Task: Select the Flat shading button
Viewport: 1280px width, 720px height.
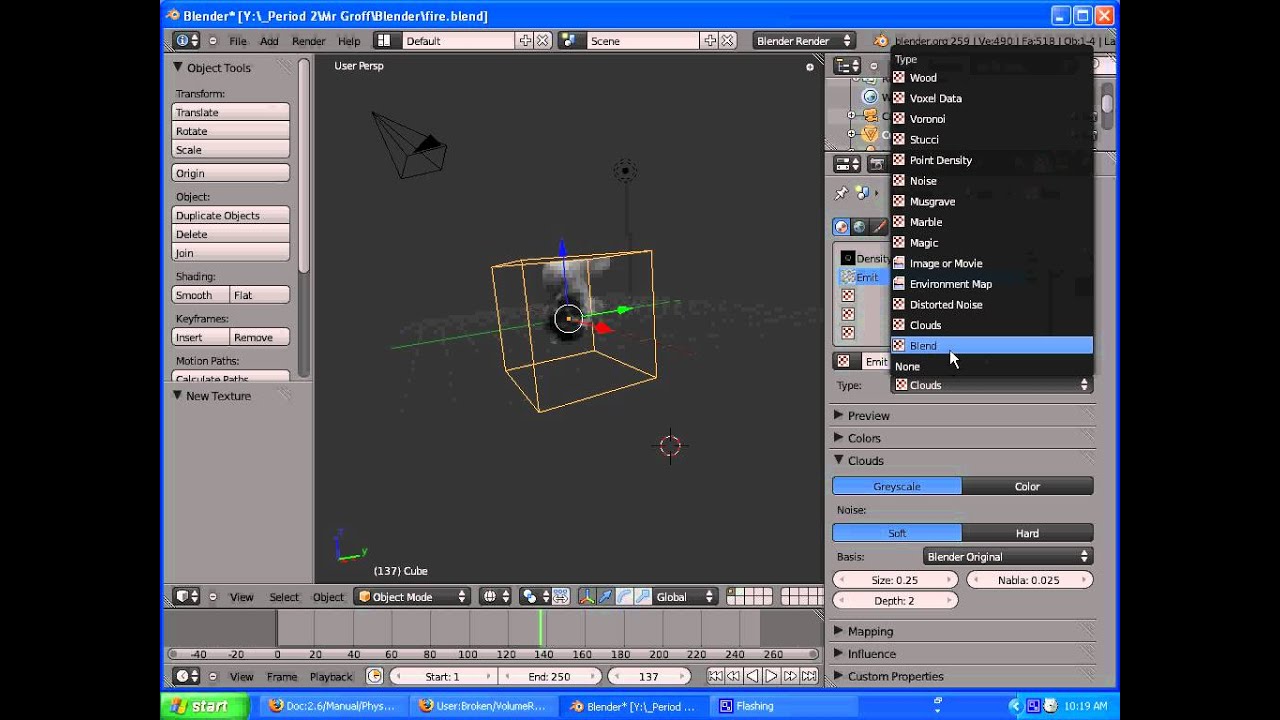Action: tap(260, 295)
